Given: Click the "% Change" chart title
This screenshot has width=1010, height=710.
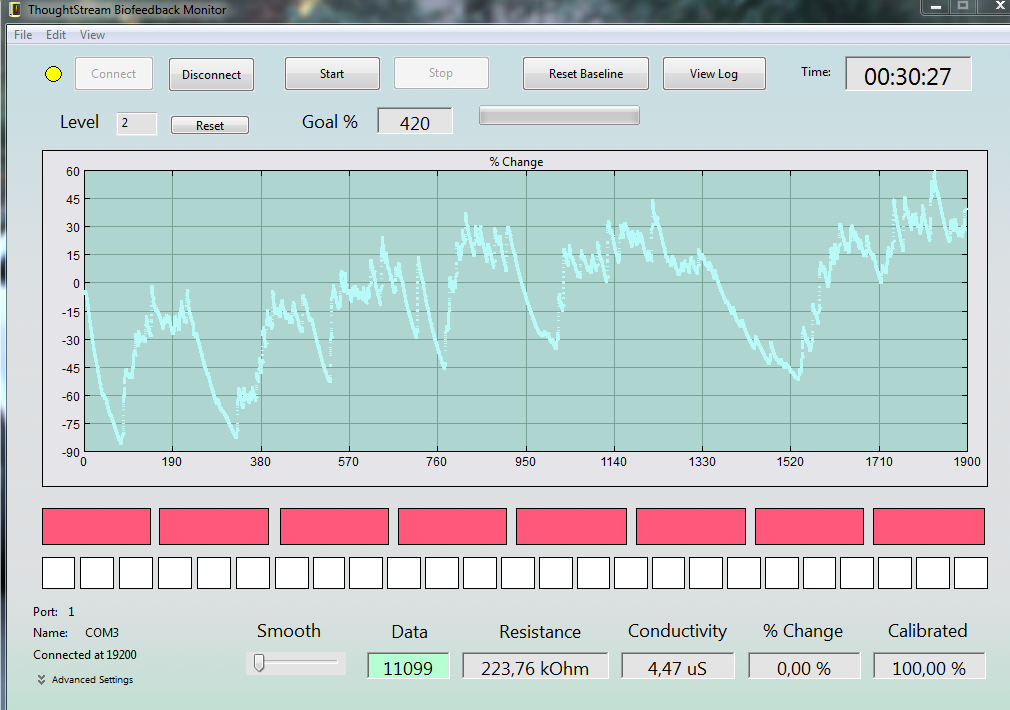Looking at the screenshot, I should [516, 162].
